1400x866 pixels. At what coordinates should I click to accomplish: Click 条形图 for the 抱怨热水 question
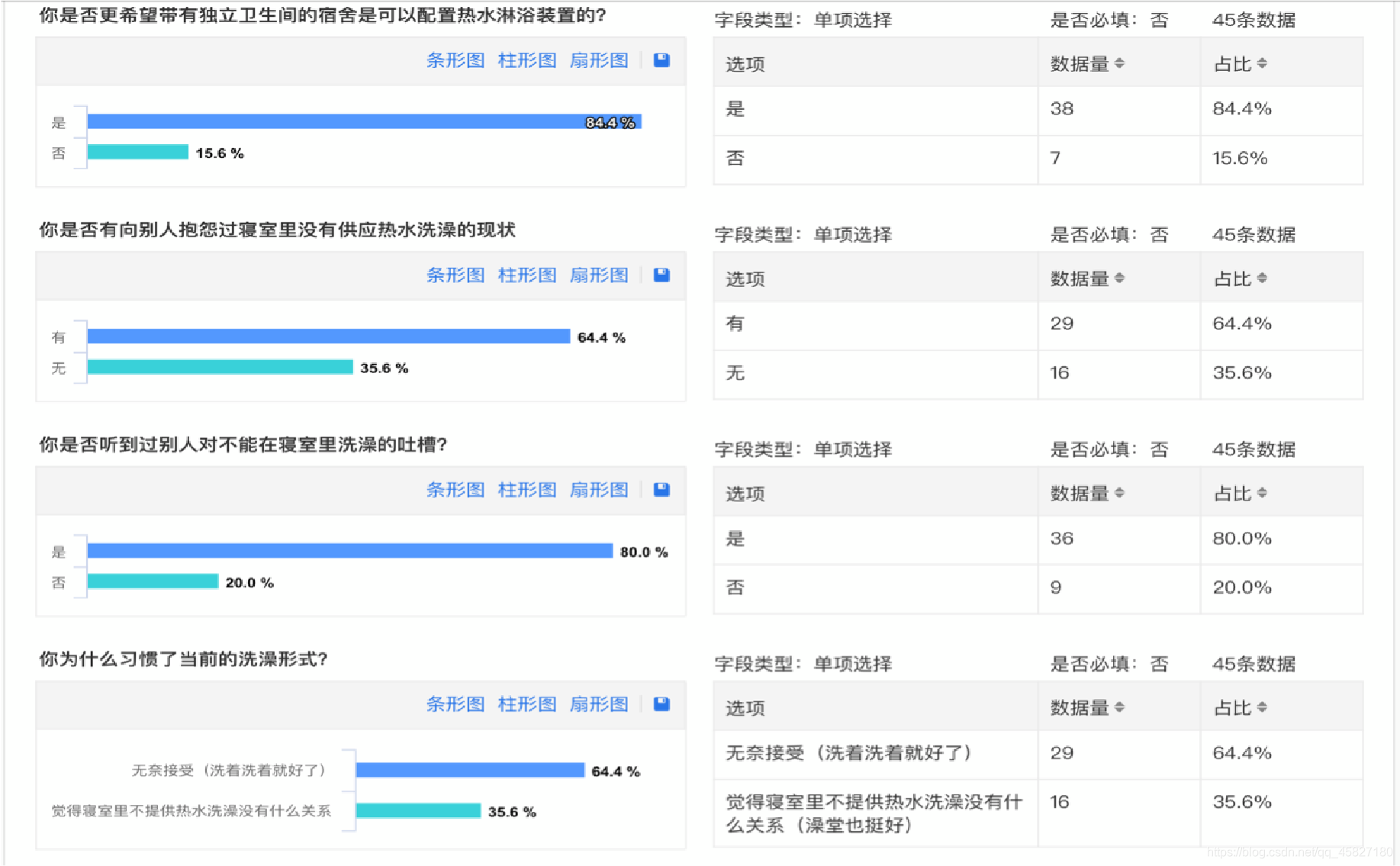coord(455,275)
